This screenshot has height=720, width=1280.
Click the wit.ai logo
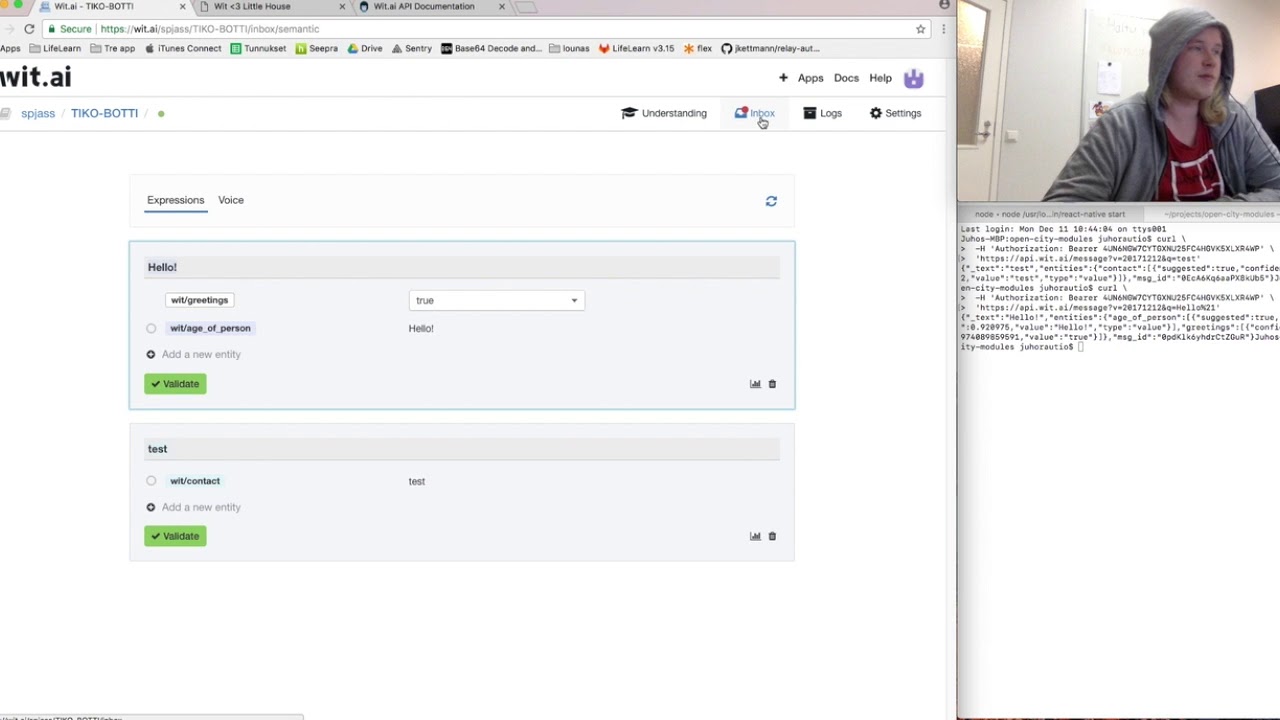click(35, 77)
